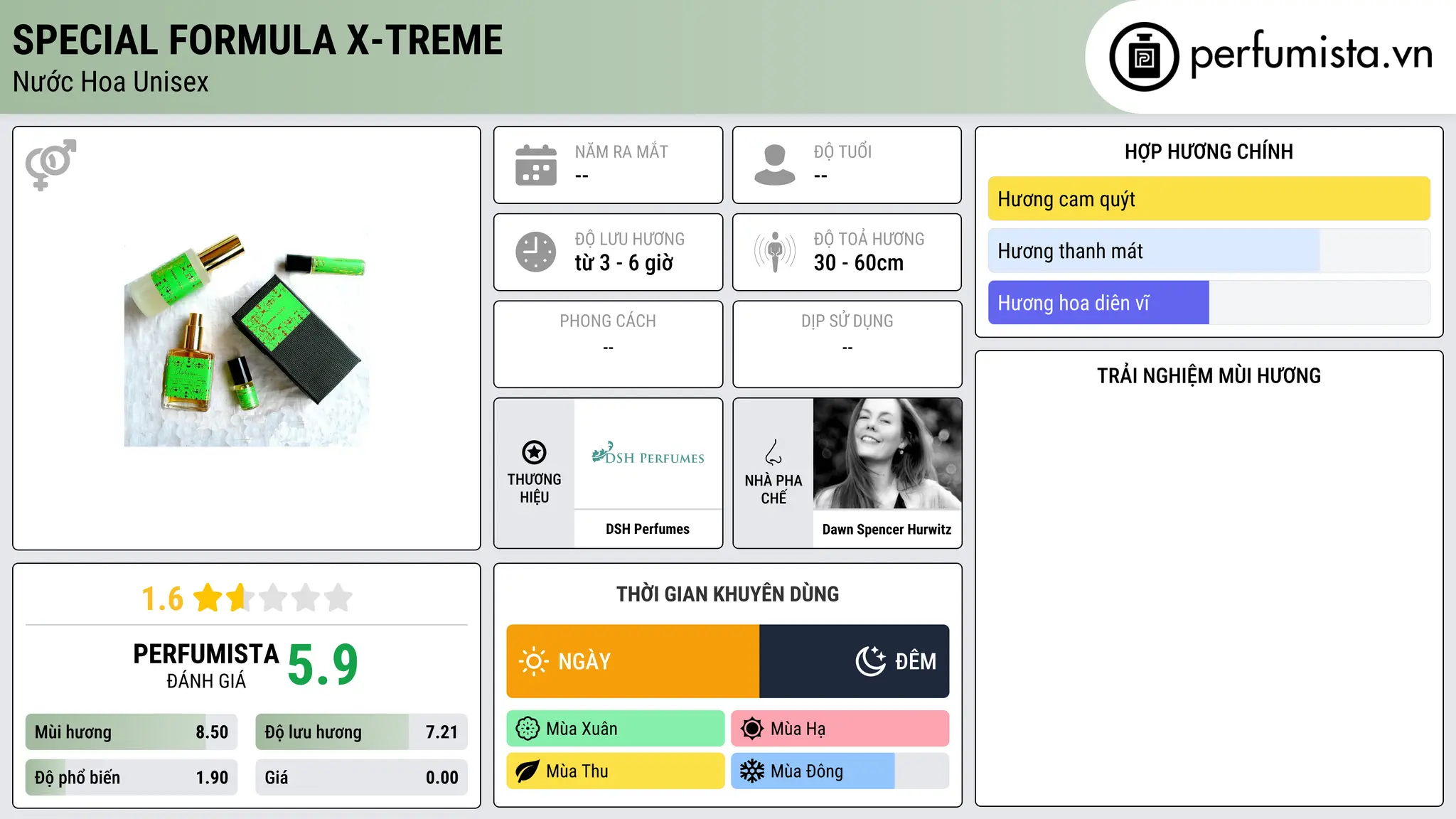Click the Độ tuổi label
The height and width of the screenshot is (819, 1456).
pyautogui.click(x=842, y=152)
